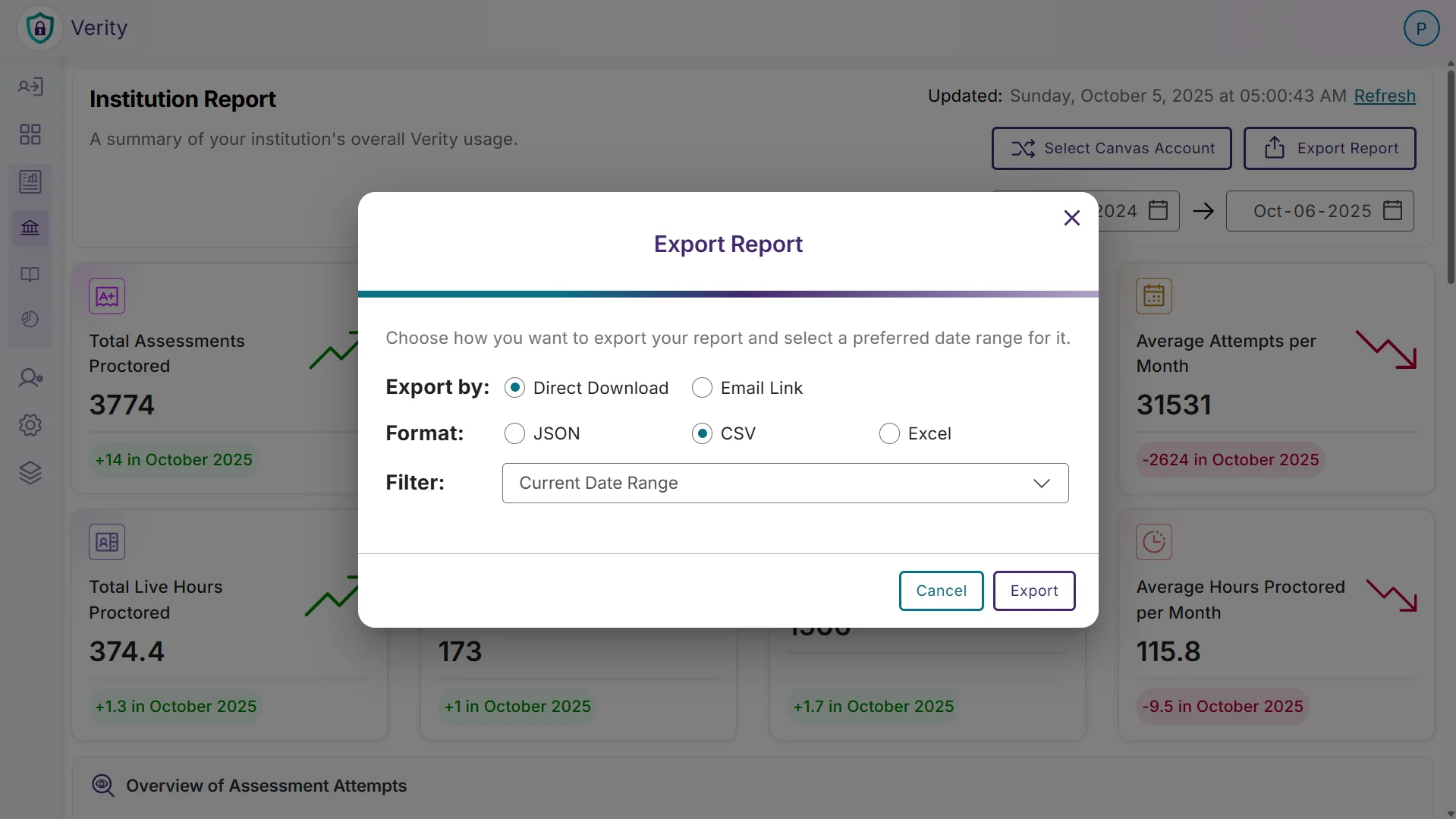The width and height of the screenshot is (1456, 819).
Task: Open the pie chart sidebar icon
Action: (x=30, y=320)
